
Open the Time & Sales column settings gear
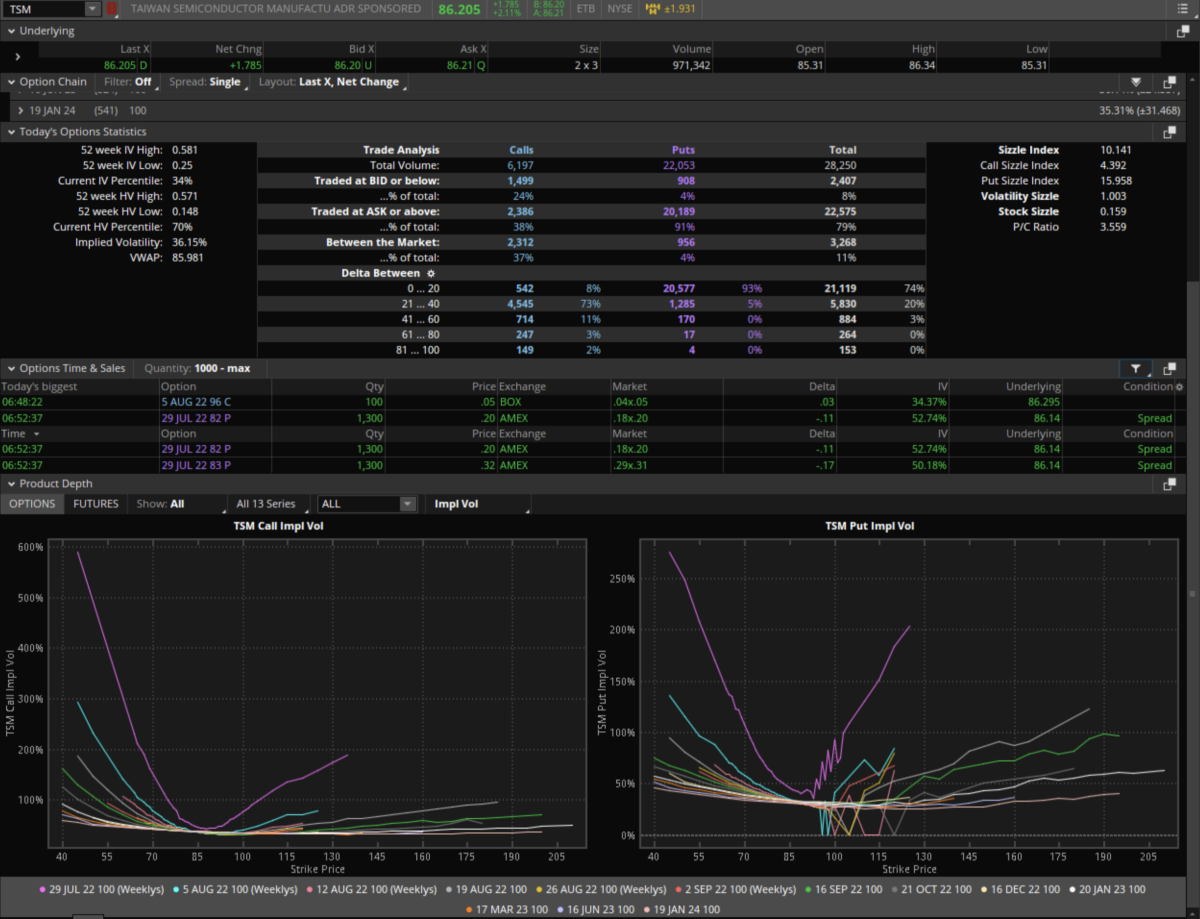1179,387
